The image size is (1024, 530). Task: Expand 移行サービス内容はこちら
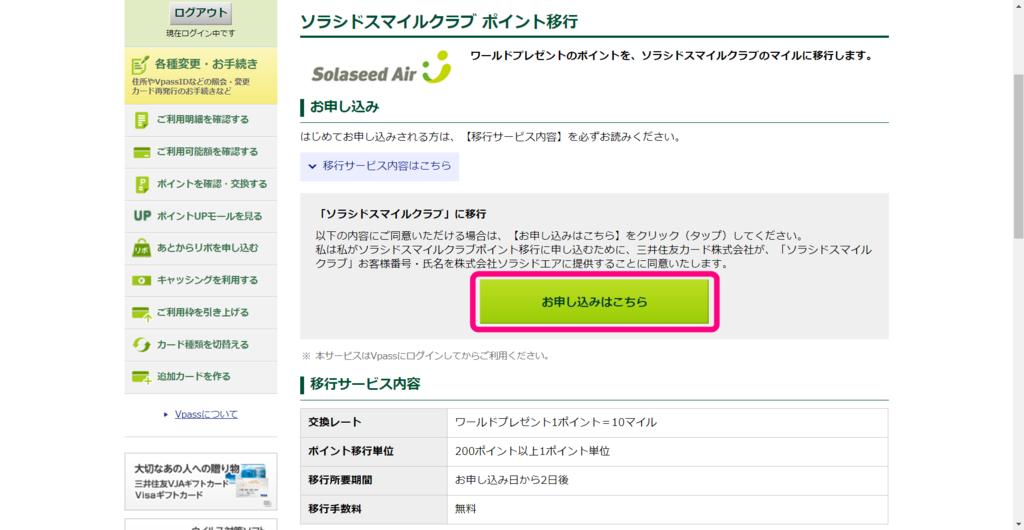tap(379, 166)
